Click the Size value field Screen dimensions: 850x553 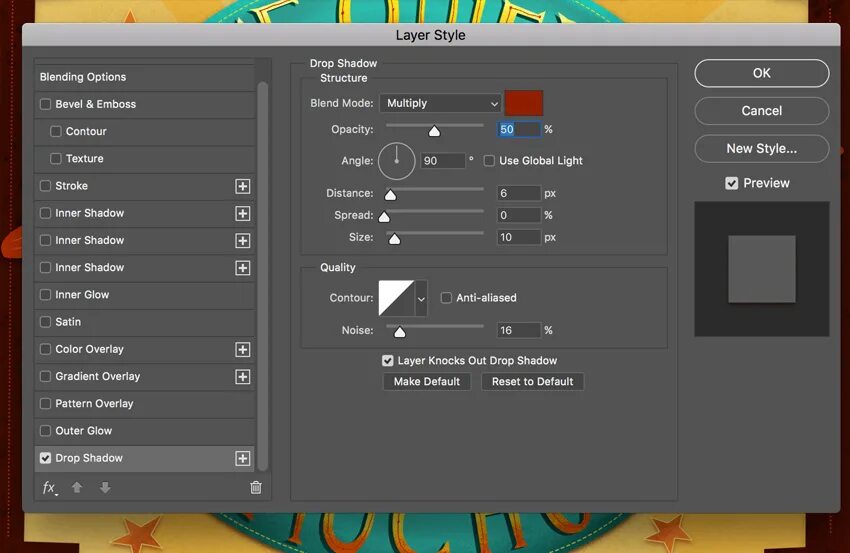(519, 237)
